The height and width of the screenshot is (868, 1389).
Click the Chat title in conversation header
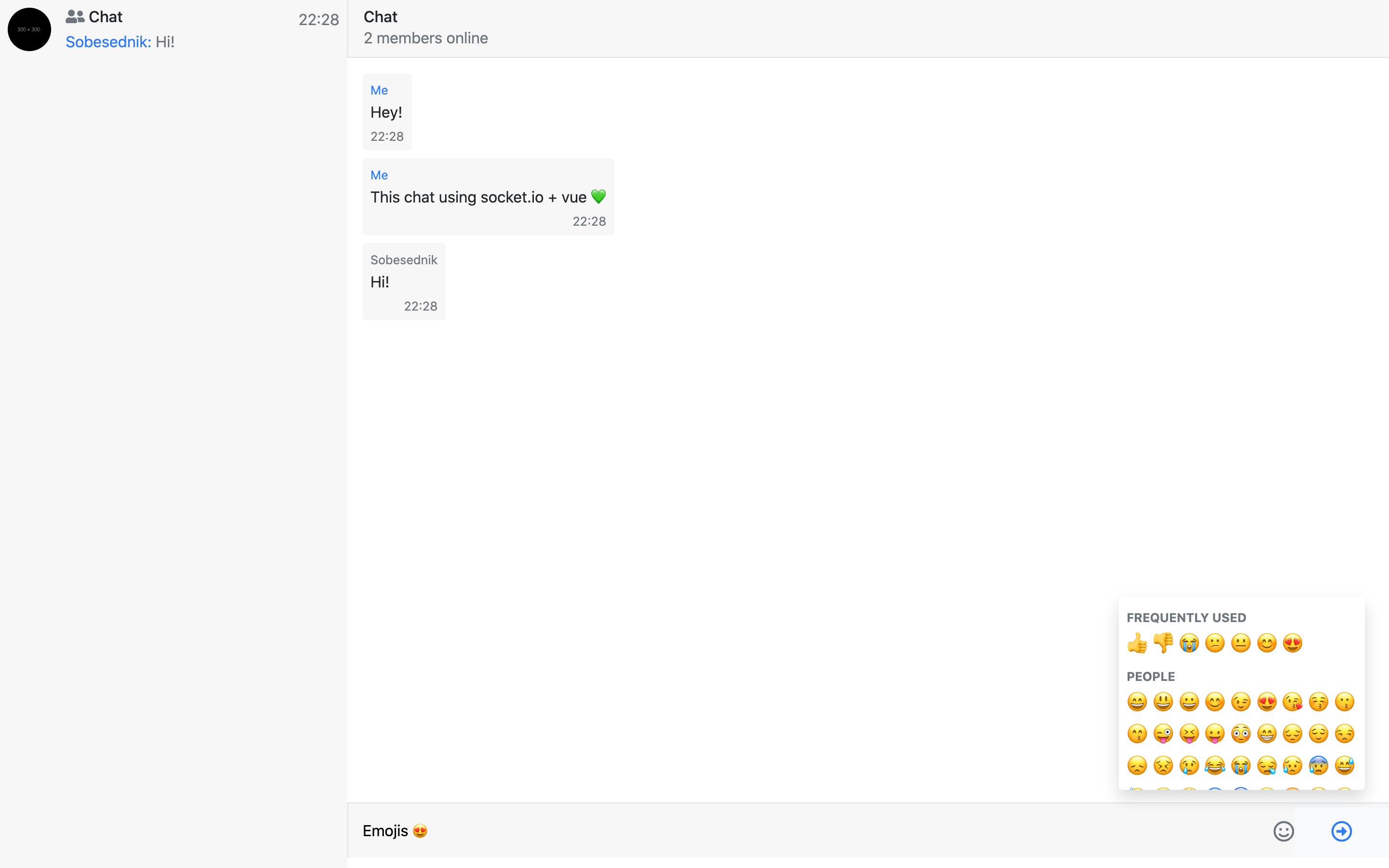tap(381, 17)
